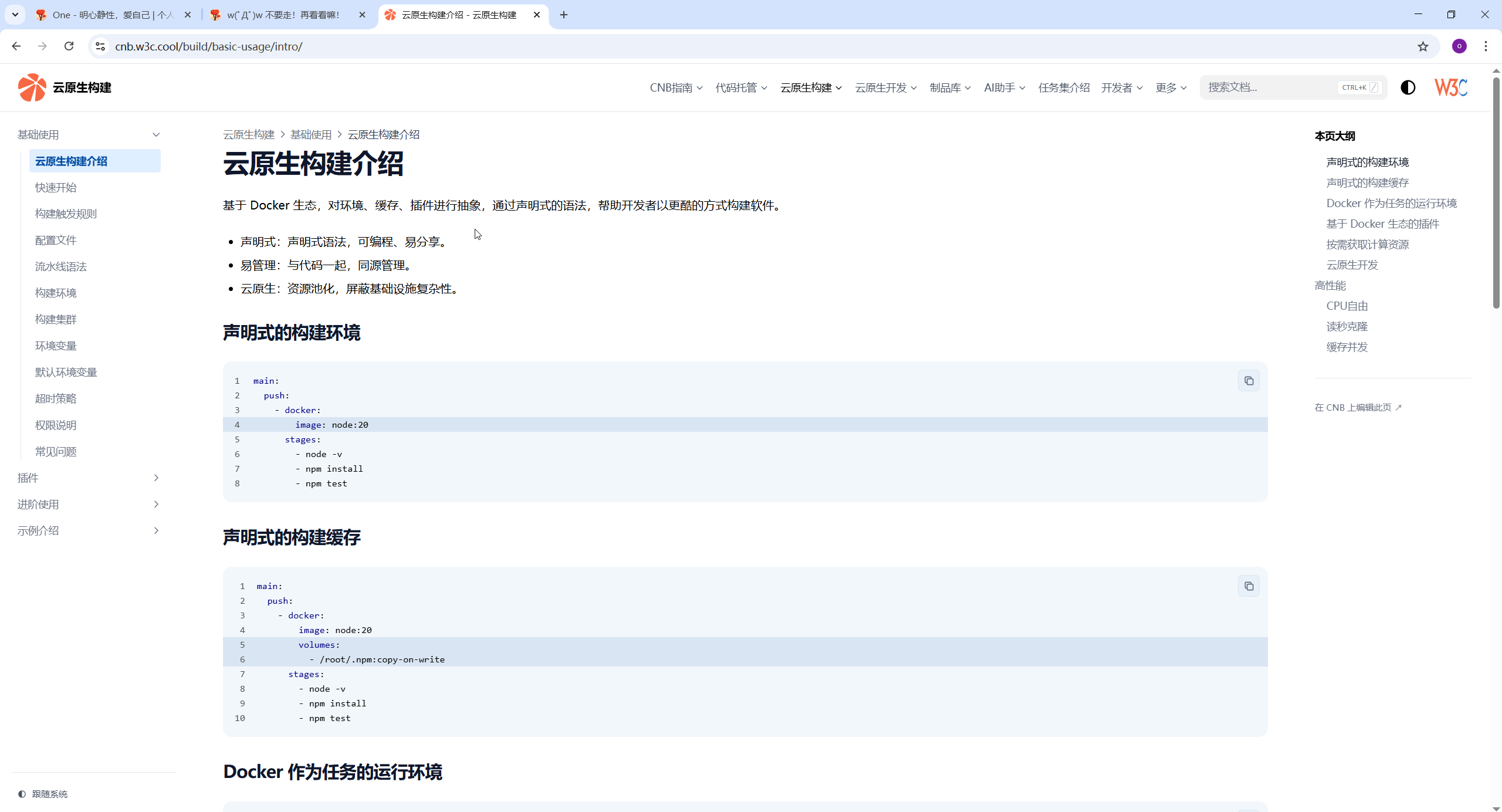Viewport: 1502px width, 812px height.
Task: Switch theme mode via 跟随系统 toggle
Action: point(43,794)
